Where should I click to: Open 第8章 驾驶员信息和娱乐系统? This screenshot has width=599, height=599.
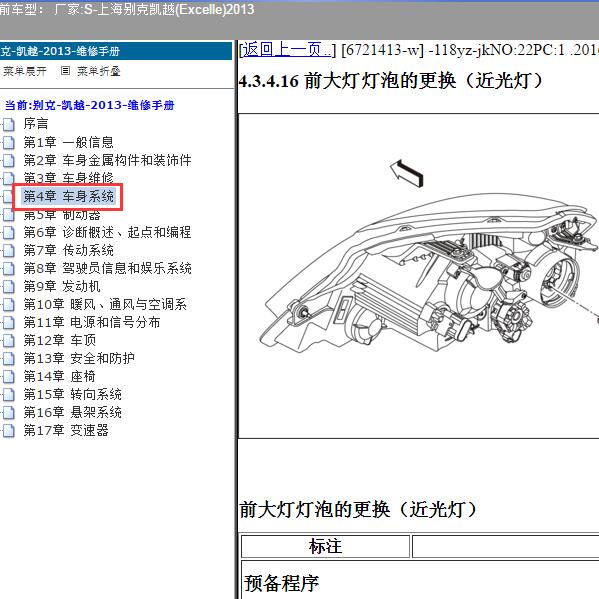pyautogui.click(x=107, y=268)
